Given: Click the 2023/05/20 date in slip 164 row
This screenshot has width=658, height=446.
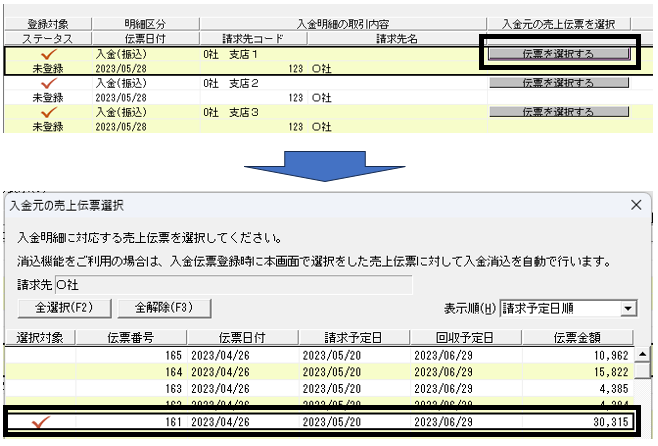Looking at the screenshot, I should (332, 372).
